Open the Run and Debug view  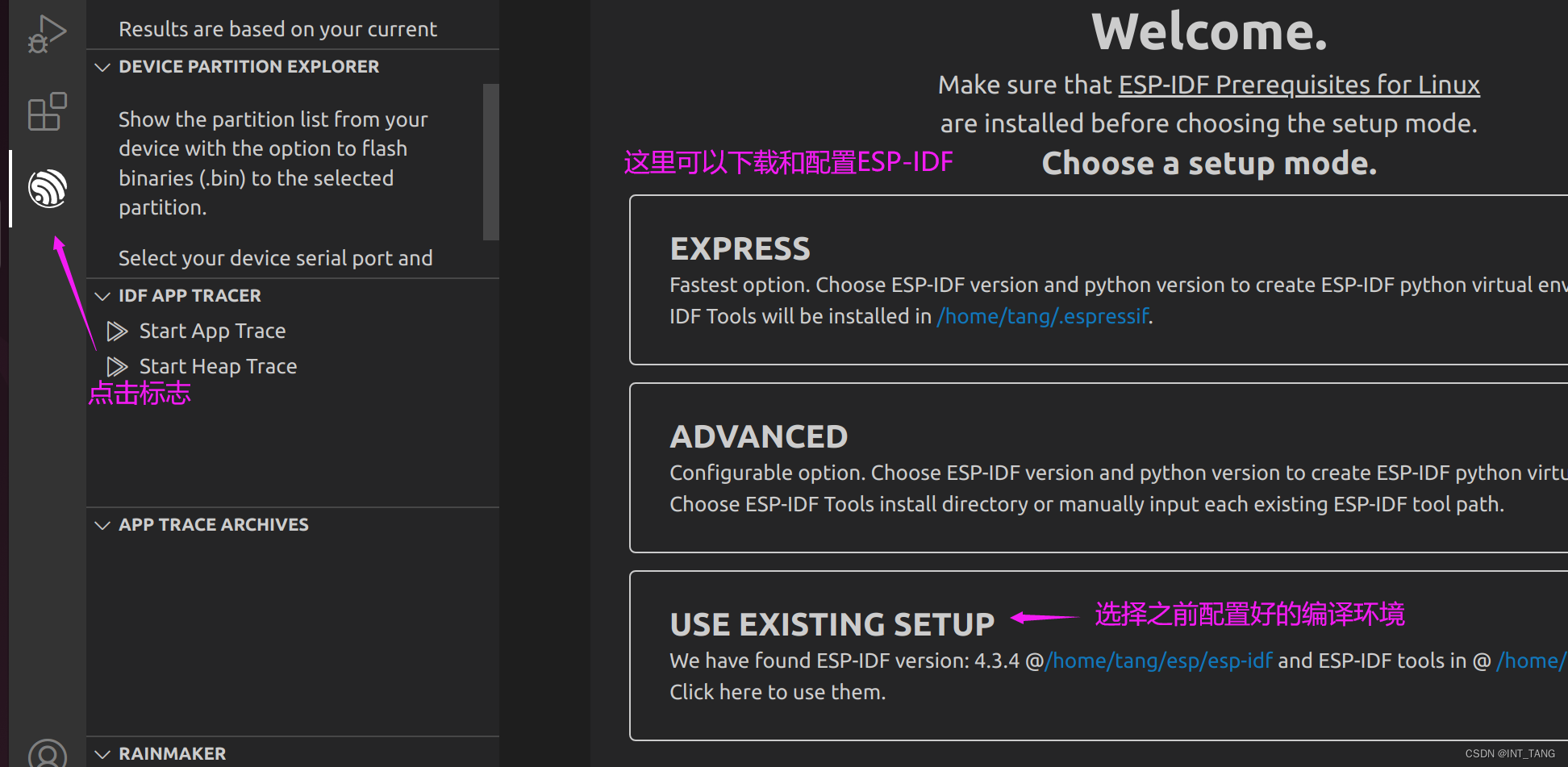click(x=46, y=32)
